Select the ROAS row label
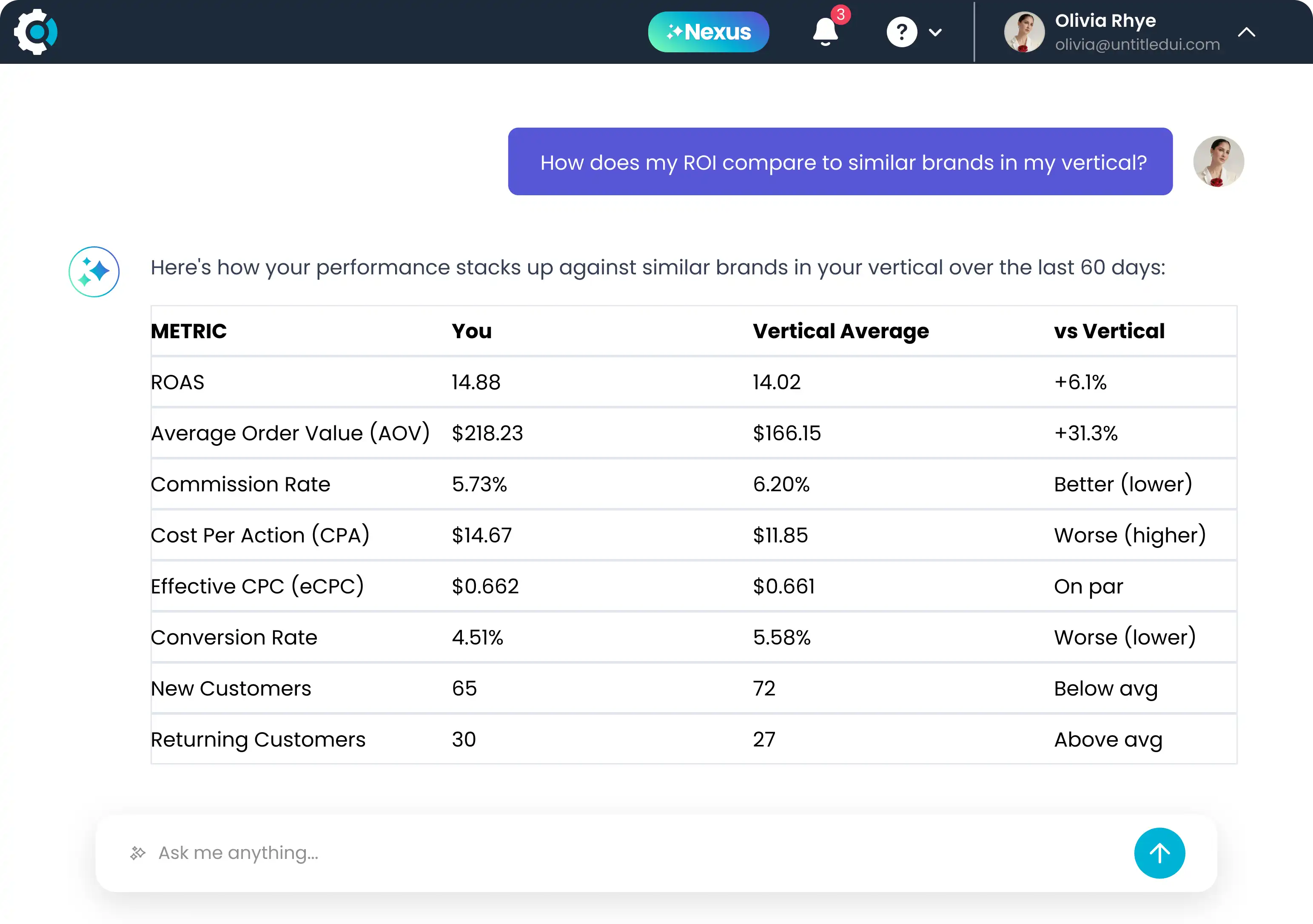The height and width of the screenshot is (924, 1313). [177, 382]
